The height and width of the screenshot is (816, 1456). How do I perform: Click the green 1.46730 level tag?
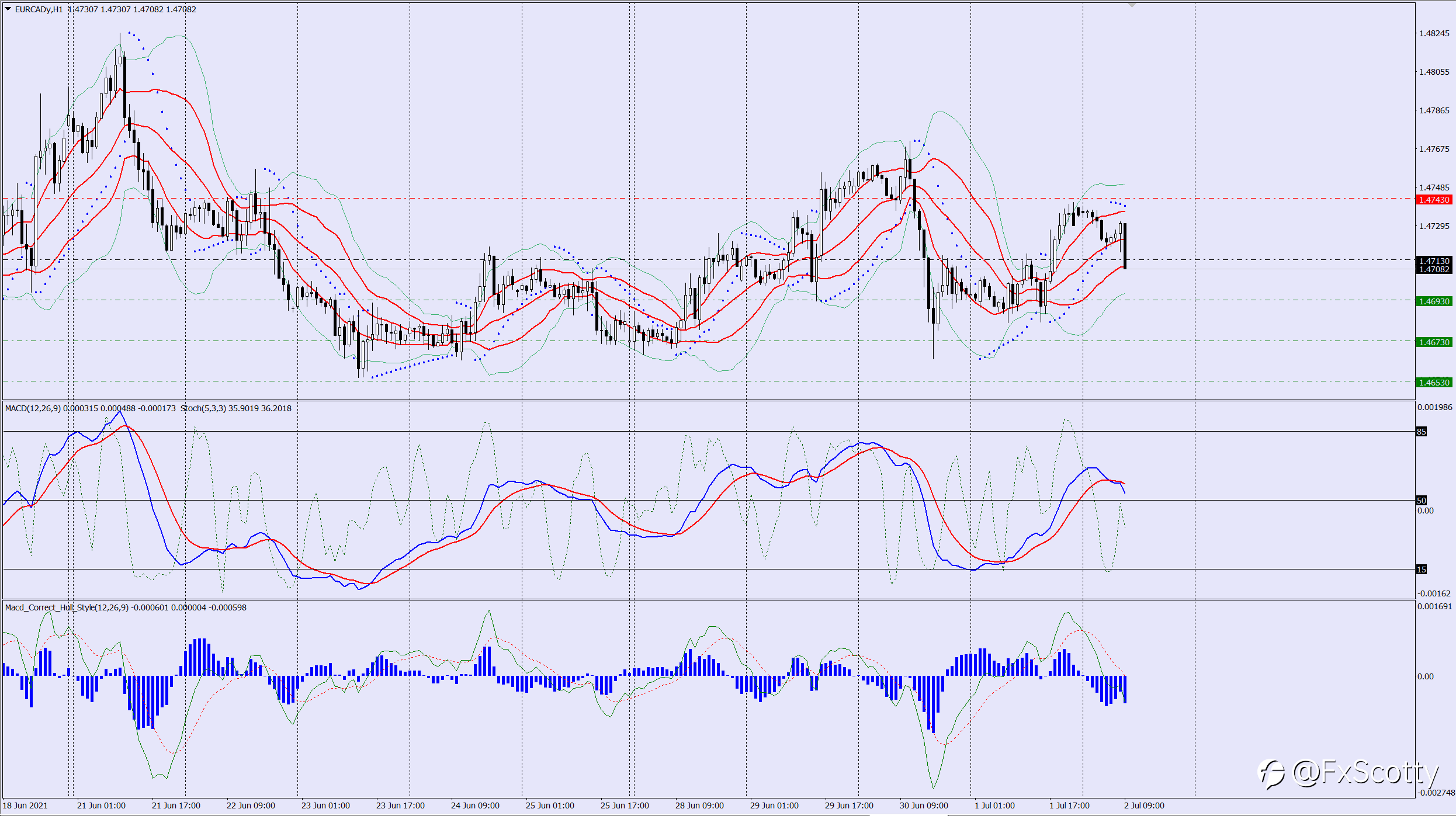pos(1434,342)
